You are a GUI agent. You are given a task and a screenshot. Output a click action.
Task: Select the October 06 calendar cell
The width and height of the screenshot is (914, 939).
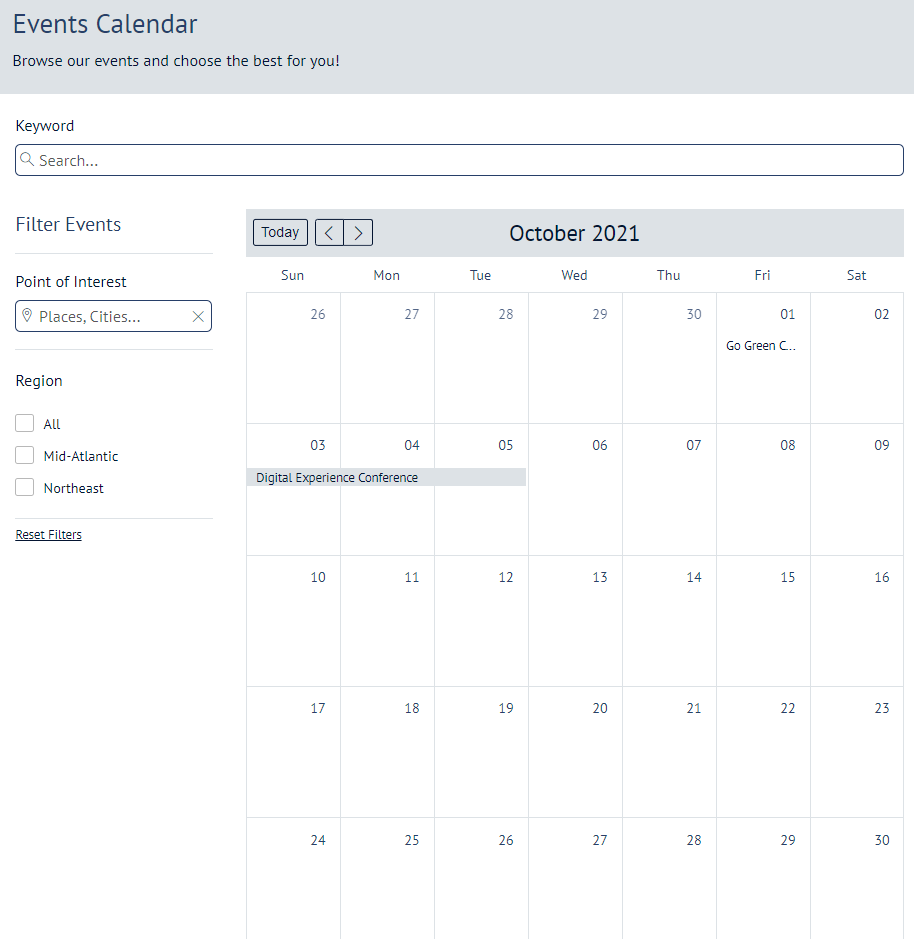pyautogui.click(x=574, y=489)
